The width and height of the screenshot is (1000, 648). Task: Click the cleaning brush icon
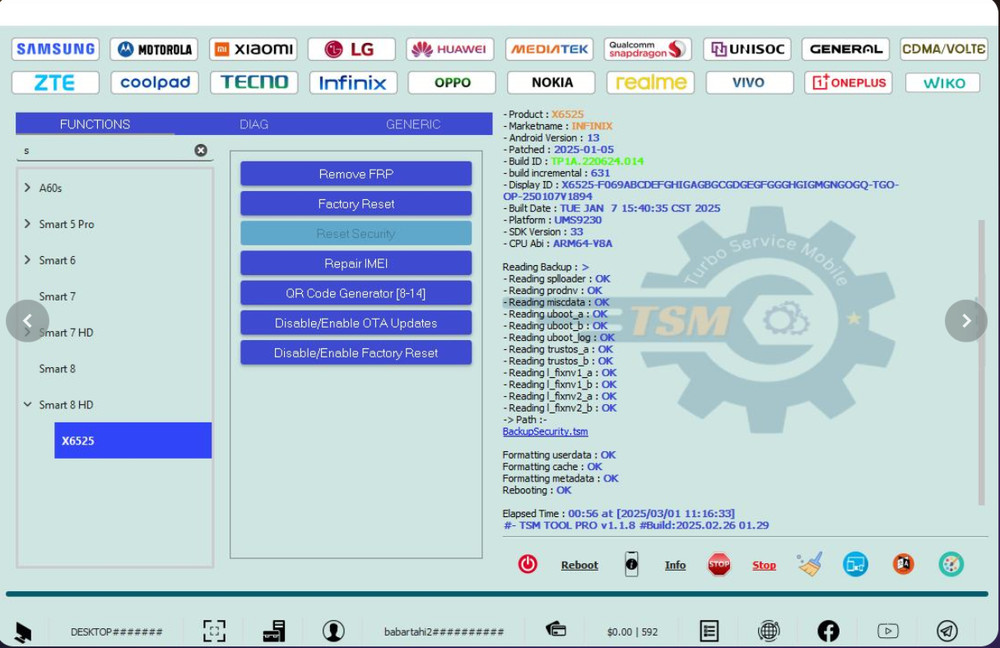point(810,563)
